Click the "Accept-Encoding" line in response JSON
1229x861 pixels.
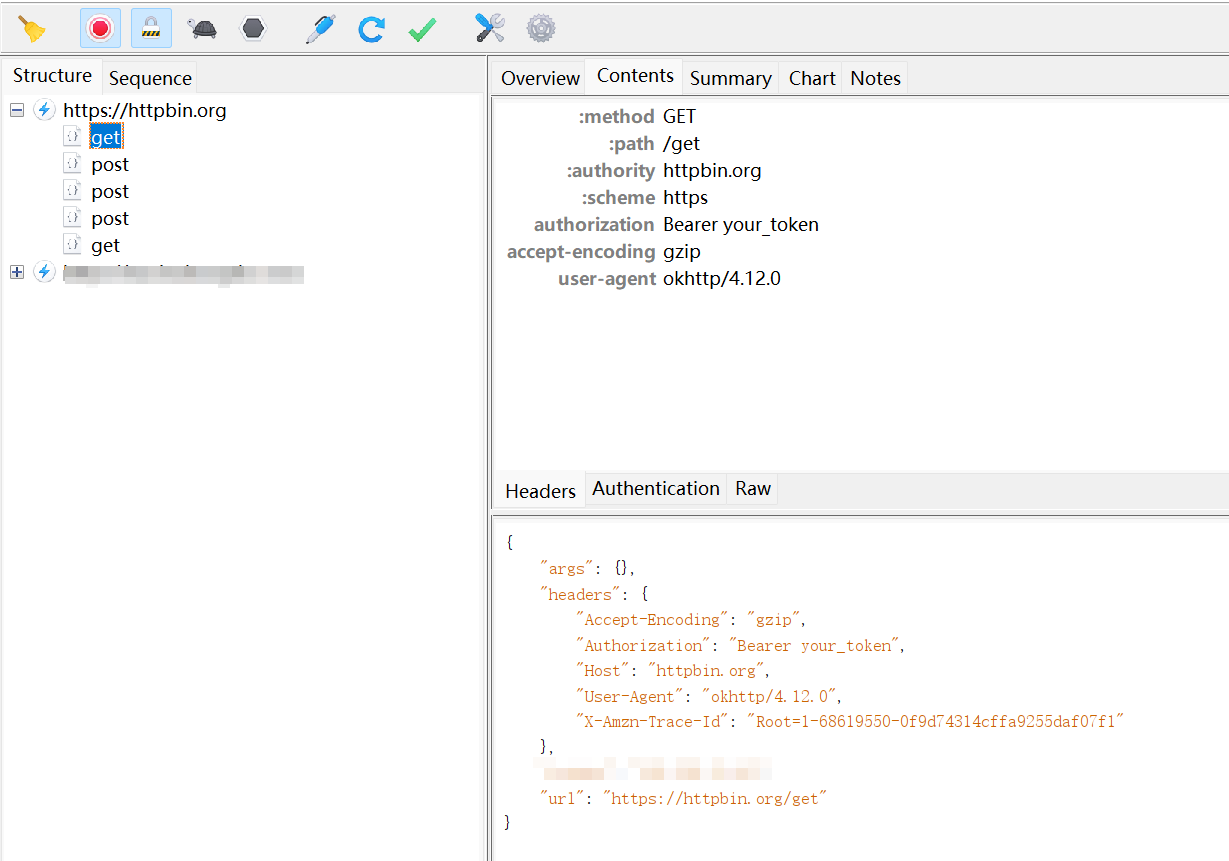point(690,619)
